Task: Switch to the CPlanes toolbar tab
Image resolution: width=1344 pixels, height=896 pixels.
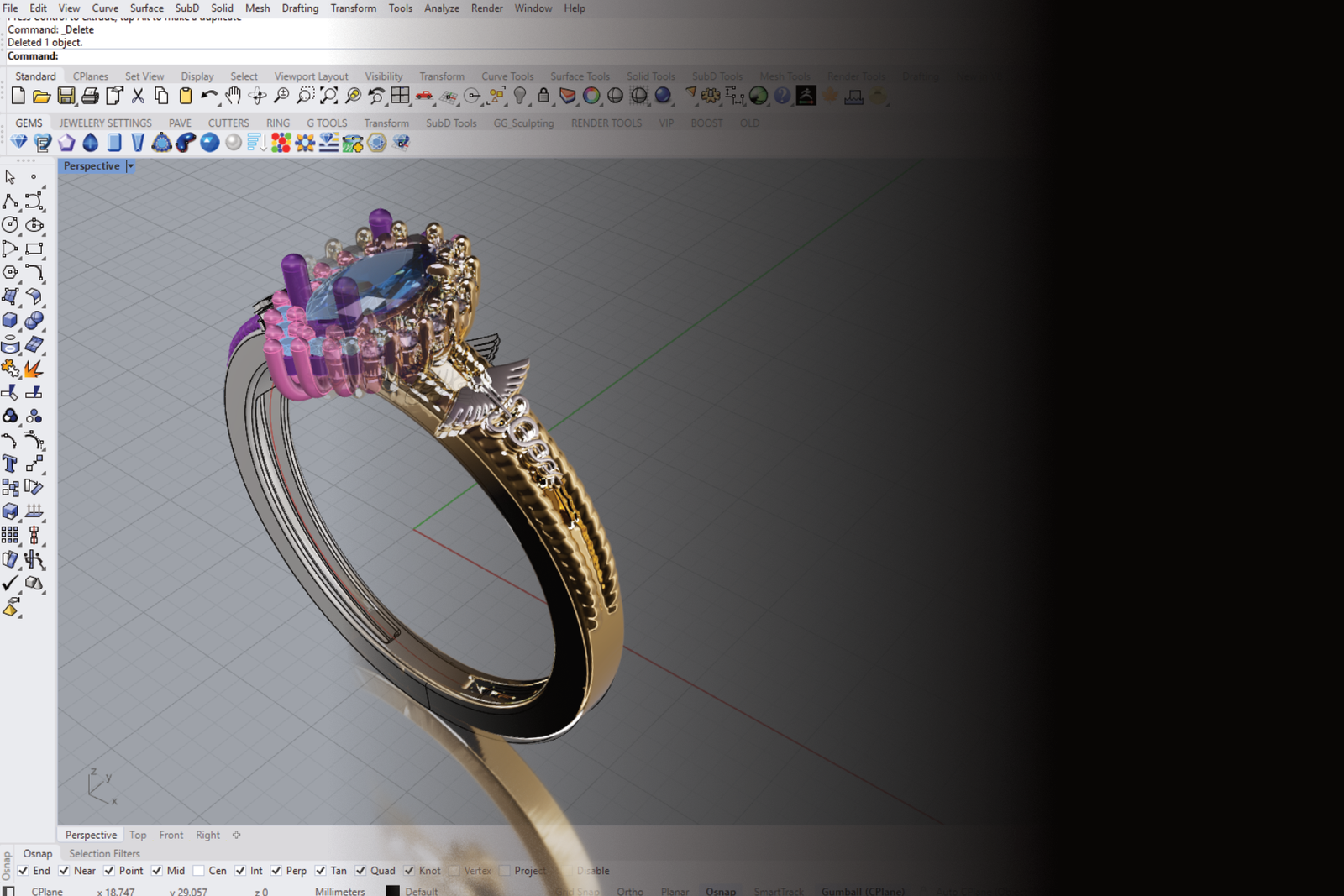Action: (x=90, y=76)
